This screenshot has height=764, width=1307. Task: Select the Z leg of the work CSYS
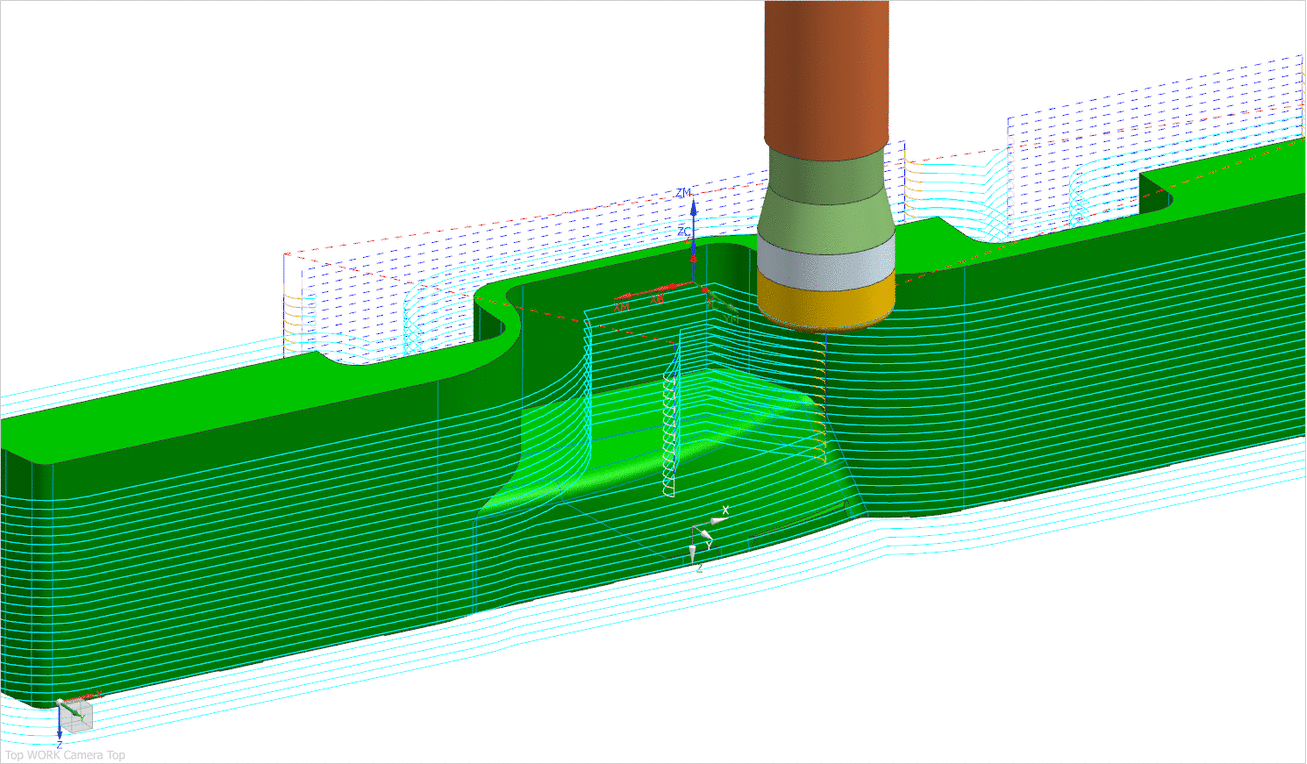pyautogui.click(x=692, y=552)
